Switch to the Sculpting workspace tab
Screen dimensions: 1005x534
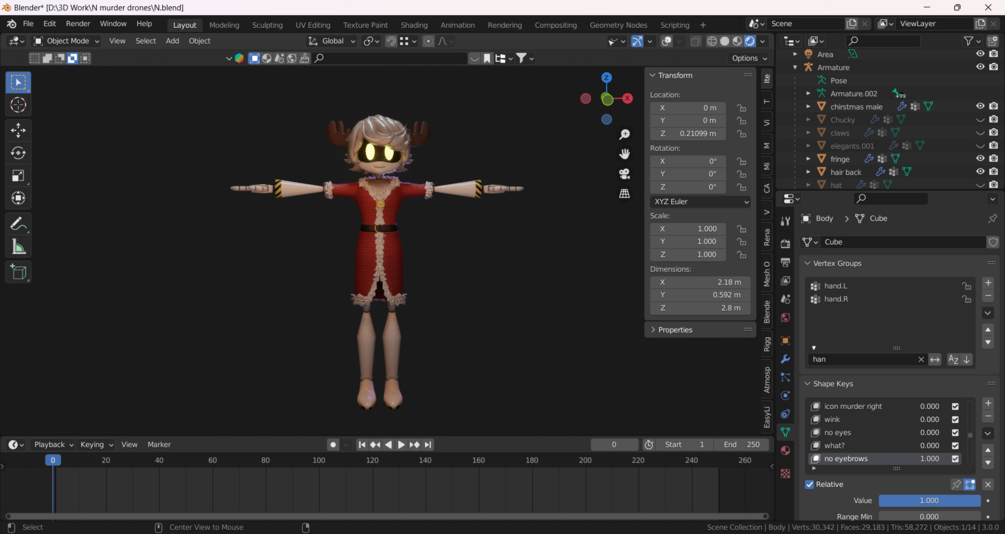click(267, 25)
